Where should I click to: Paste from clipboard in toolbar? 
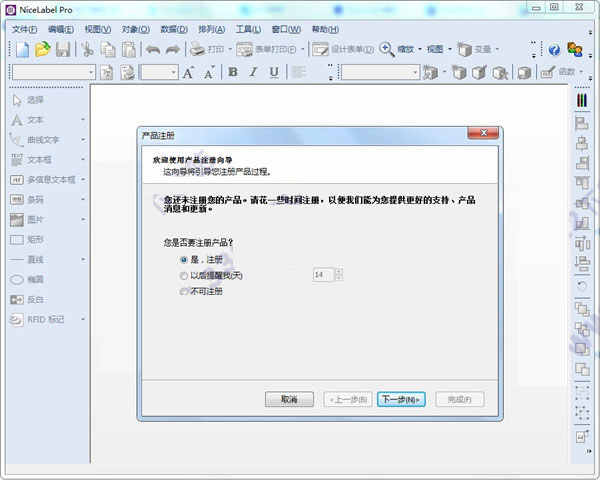click(x=129, y=50)
